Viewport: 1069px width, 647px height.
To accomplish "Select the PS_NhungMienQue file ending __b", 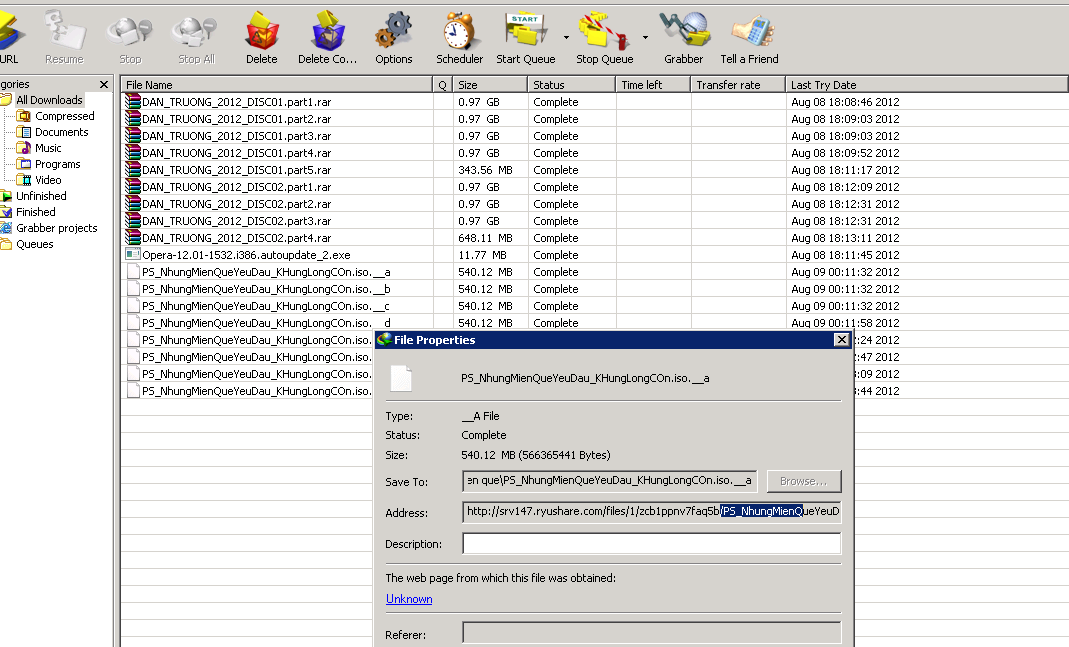I will coord(266,290).
